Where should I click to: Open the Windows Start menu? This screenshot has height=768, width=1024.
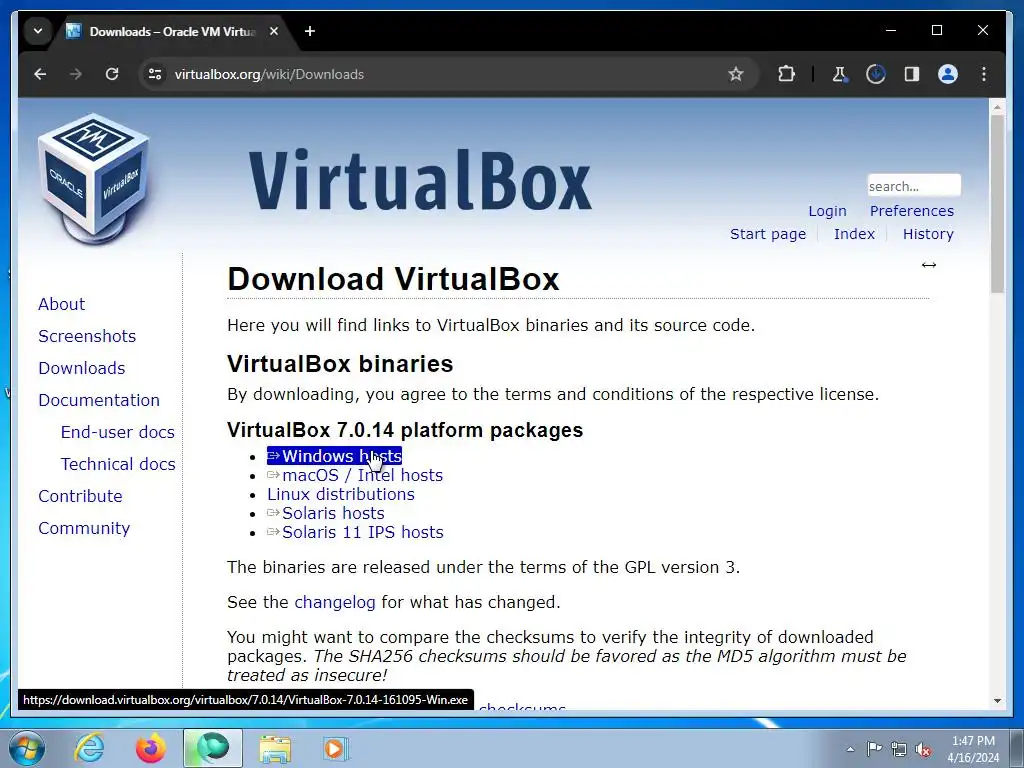[27, 748]
